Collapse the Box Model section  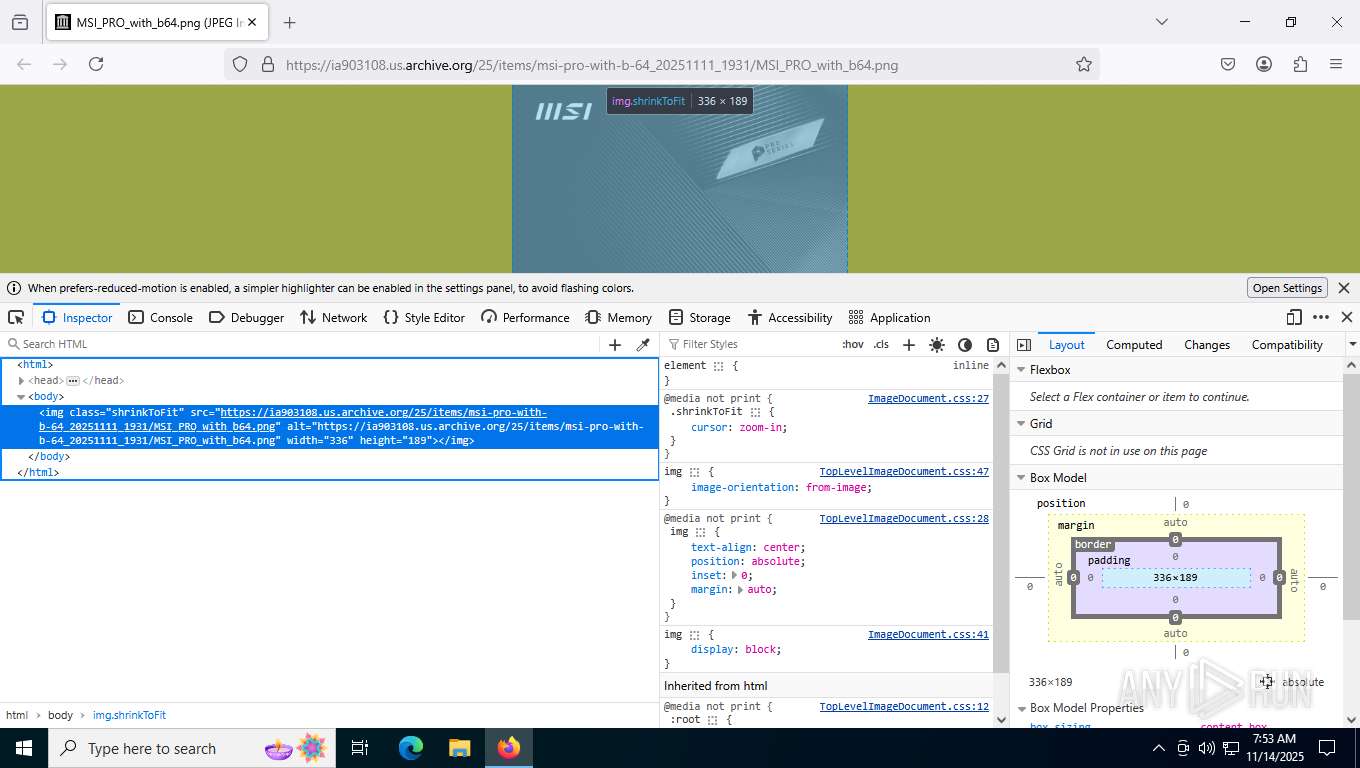click(1022, 478)
